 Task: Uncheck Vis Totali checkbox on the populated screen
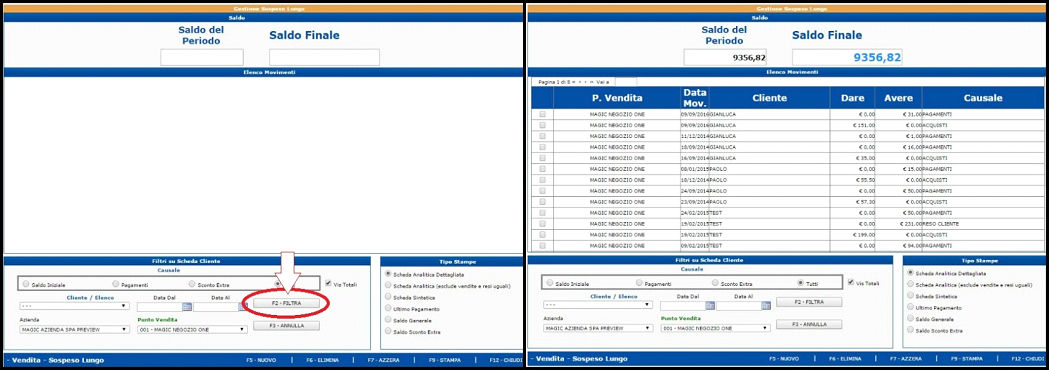[850, 282]
